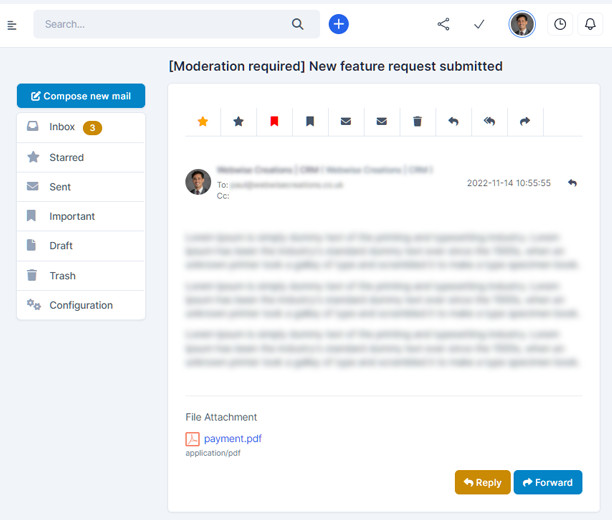This screenshot has width=612, height=520.
Task: Click the red bookmark toolbar icon
Action: coord(274,121)
